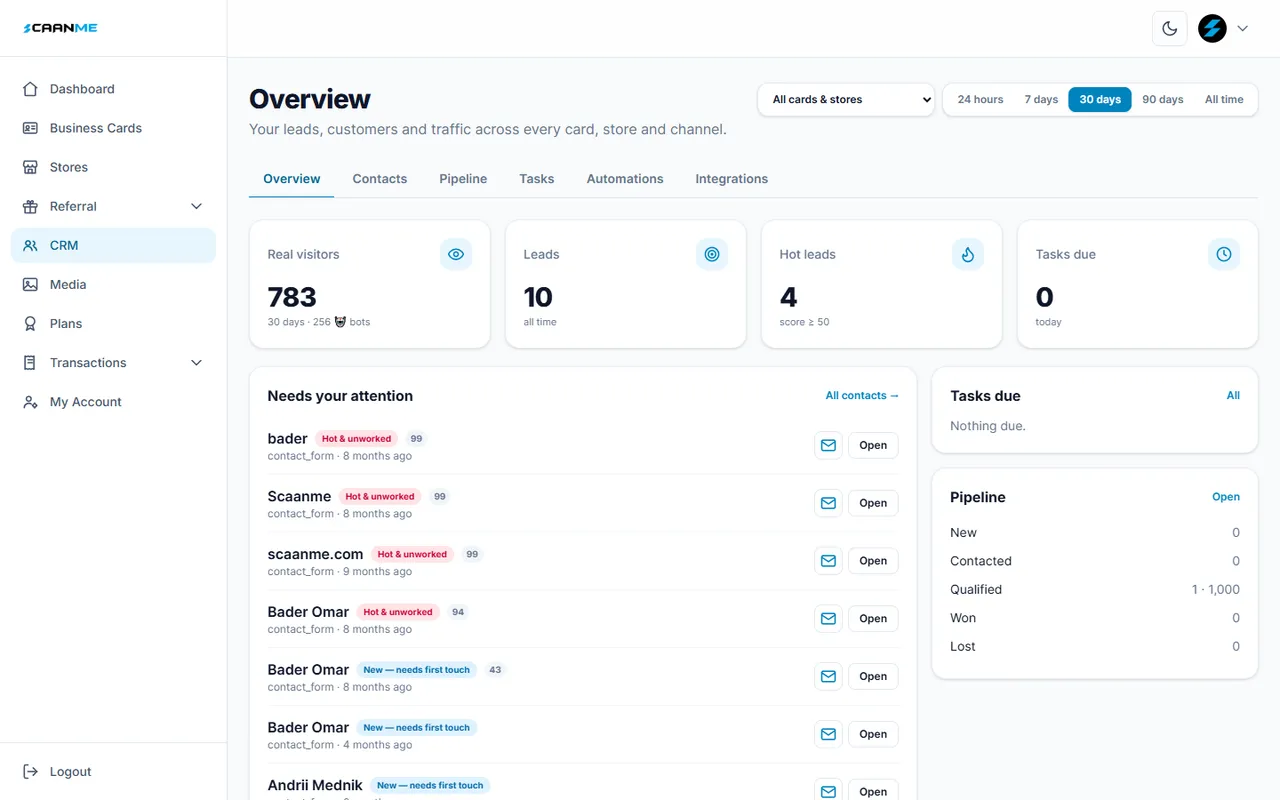Email Bader Omar with score 43
The height and width of the screenshot is (800, 1280).
(828, 677)
